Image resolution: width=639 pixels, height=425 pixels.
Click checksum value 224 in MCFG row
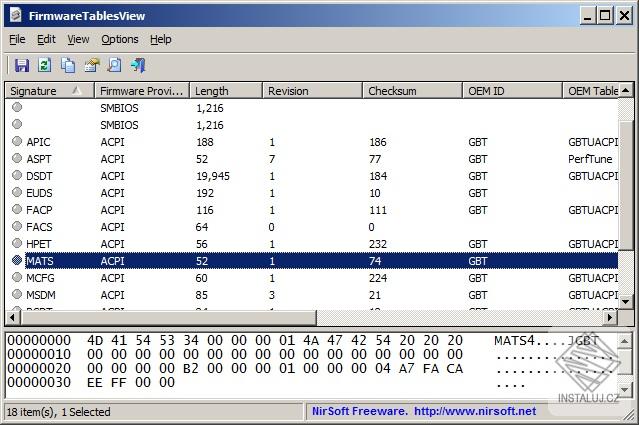click(x=378, y=278)
